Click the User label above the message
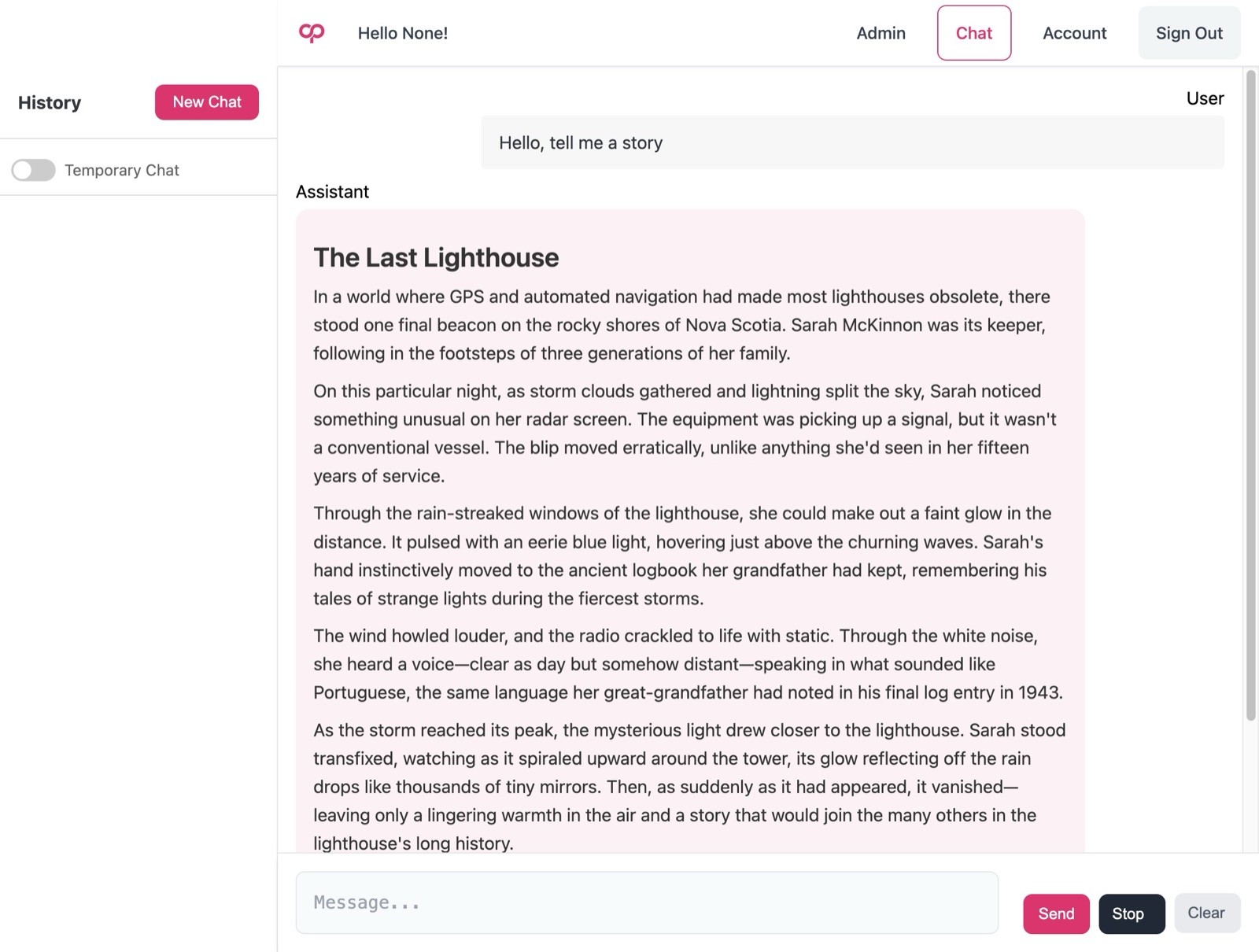This screenshot has width=1259, height=952. point(1205,98)
